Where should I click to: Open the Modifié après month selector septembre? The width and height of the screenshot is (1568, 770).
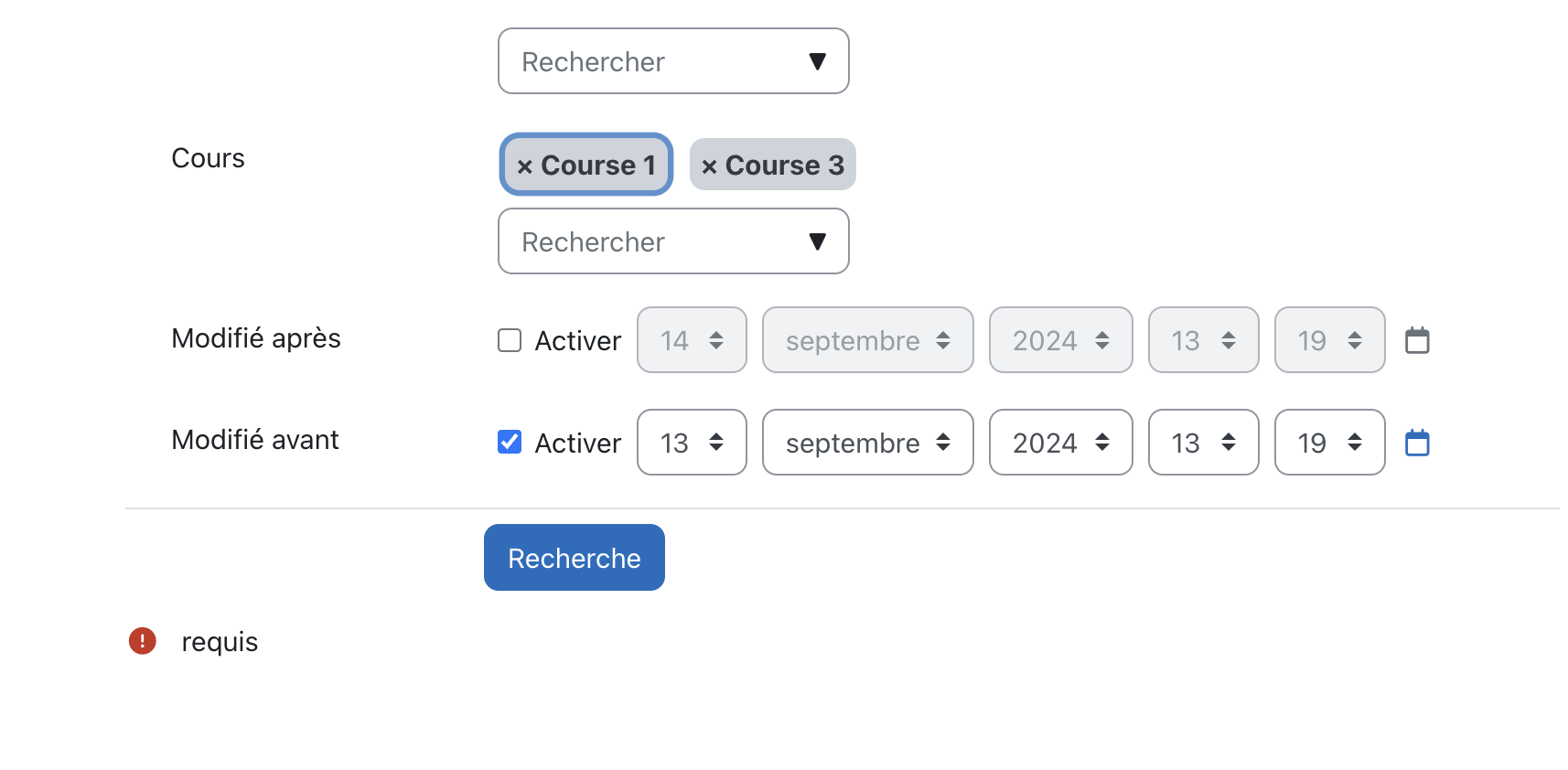[867, 340]
